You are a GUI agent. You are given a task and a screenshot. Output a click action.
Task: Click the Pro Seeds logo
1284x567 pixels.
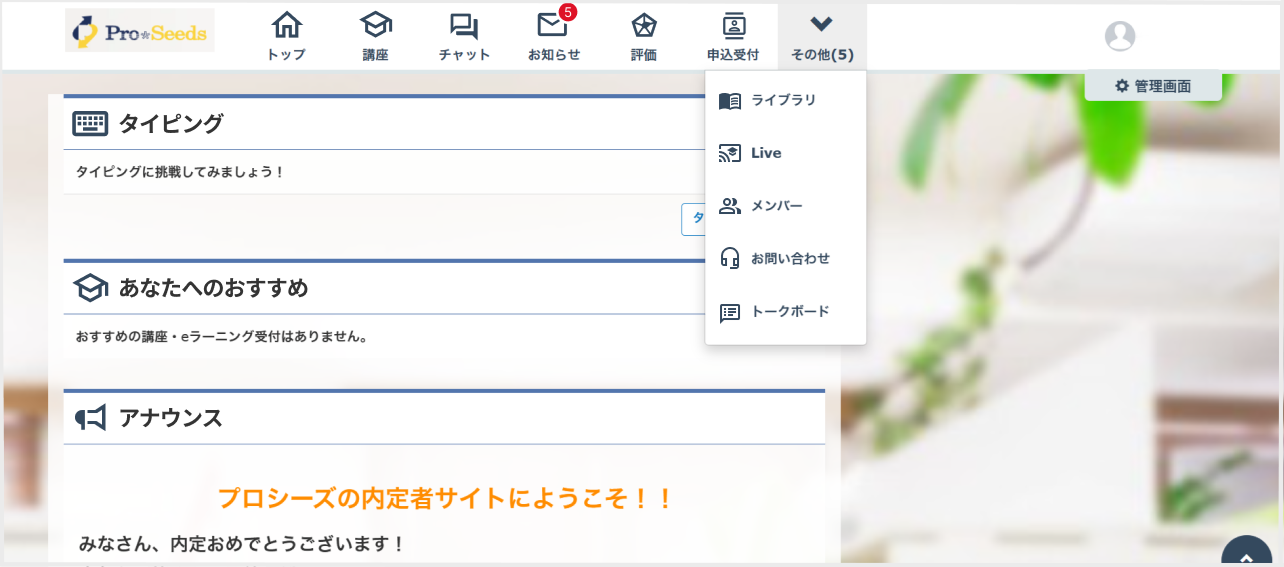(x=139, y=32)
